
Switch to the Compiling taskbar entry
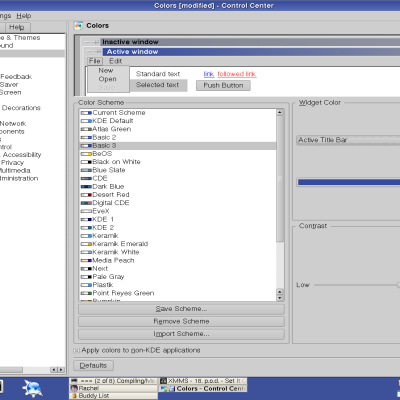coord(113,381)
